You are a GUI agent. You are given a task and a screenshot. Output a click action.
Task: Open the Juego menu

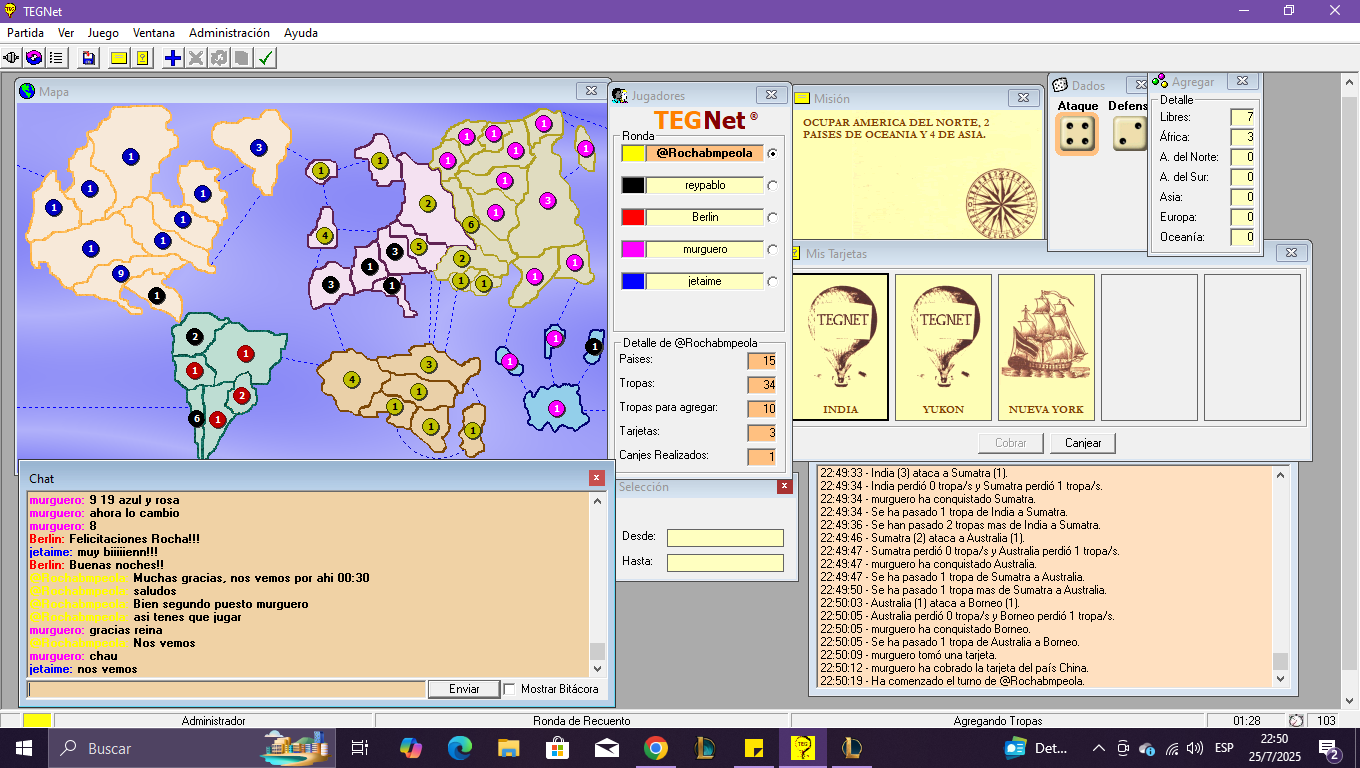[x=103, y=33]
